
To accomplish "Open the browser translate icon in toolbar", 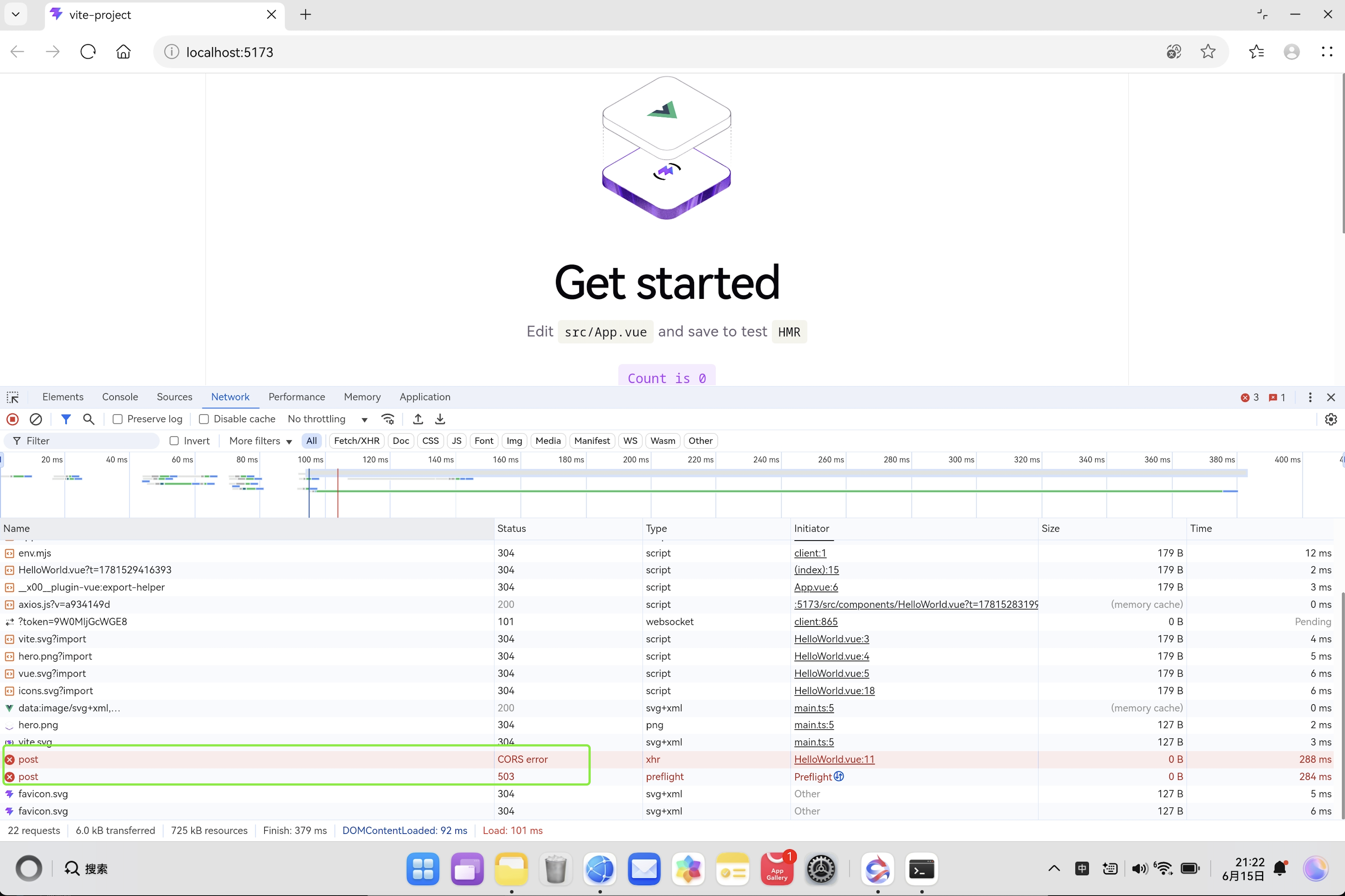I will (x=1174, y=52).
